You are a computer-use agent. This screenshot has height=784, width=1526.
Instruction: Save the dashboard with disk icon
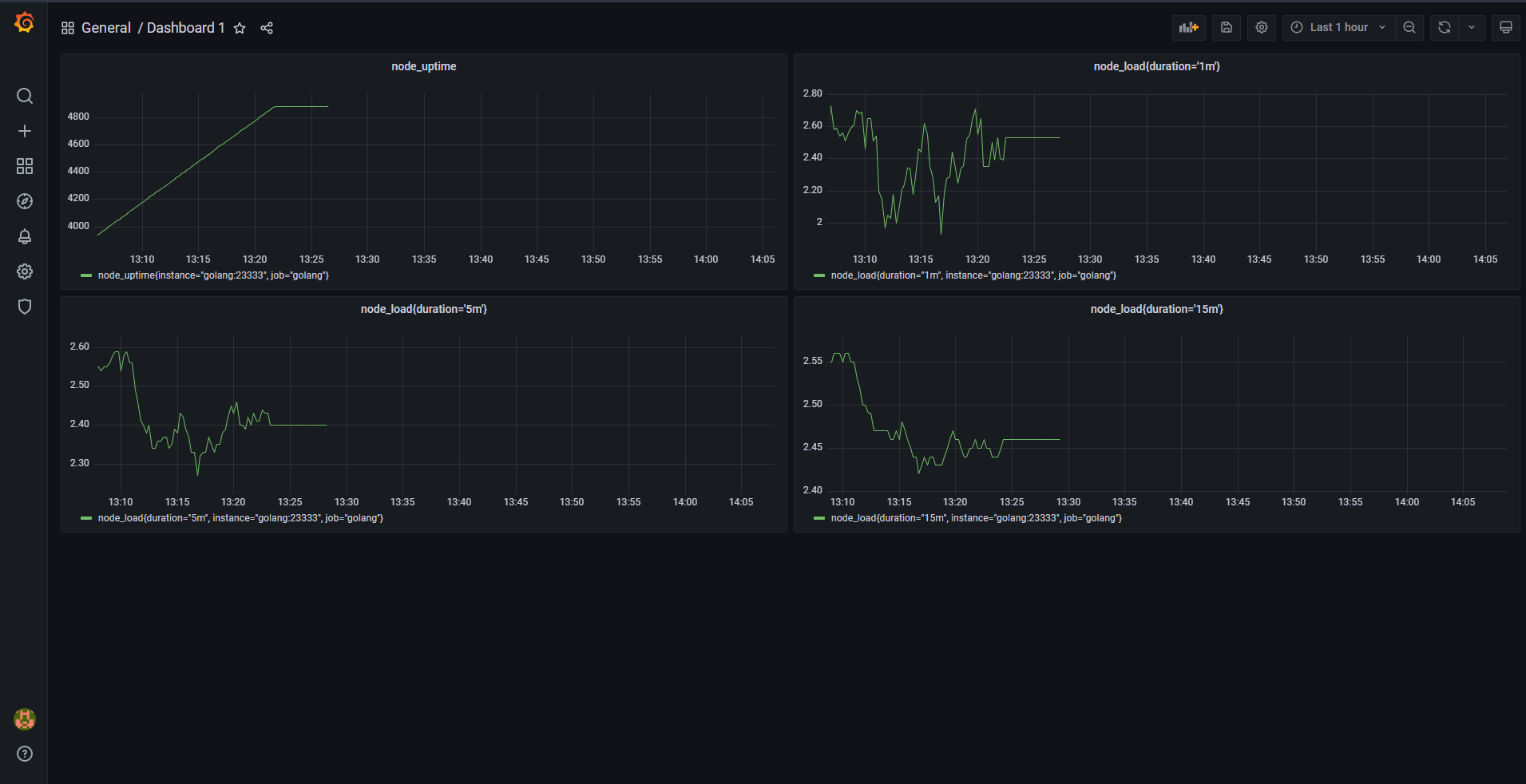[1227, 27]
